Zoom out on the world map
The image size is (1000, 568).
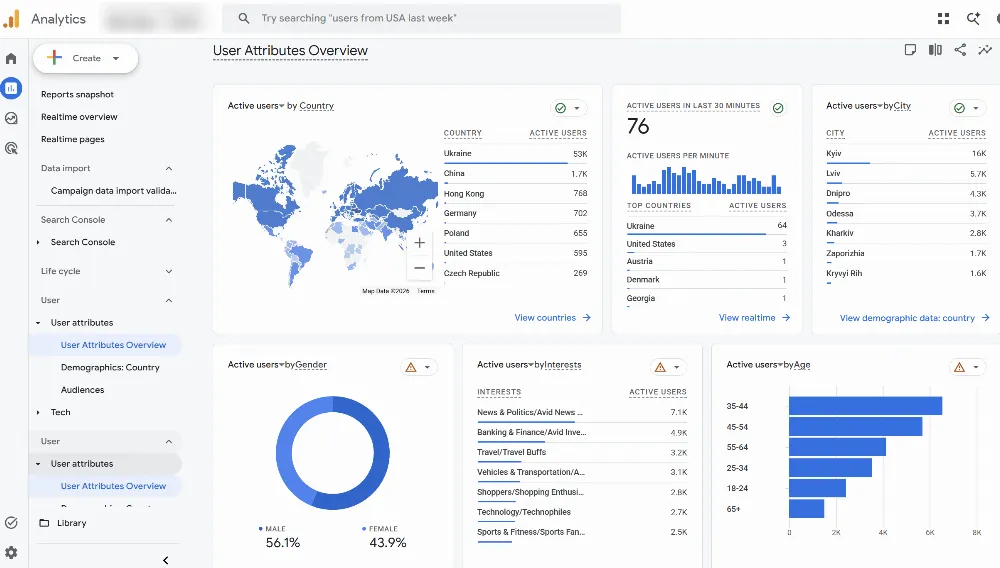coord(420,268)
